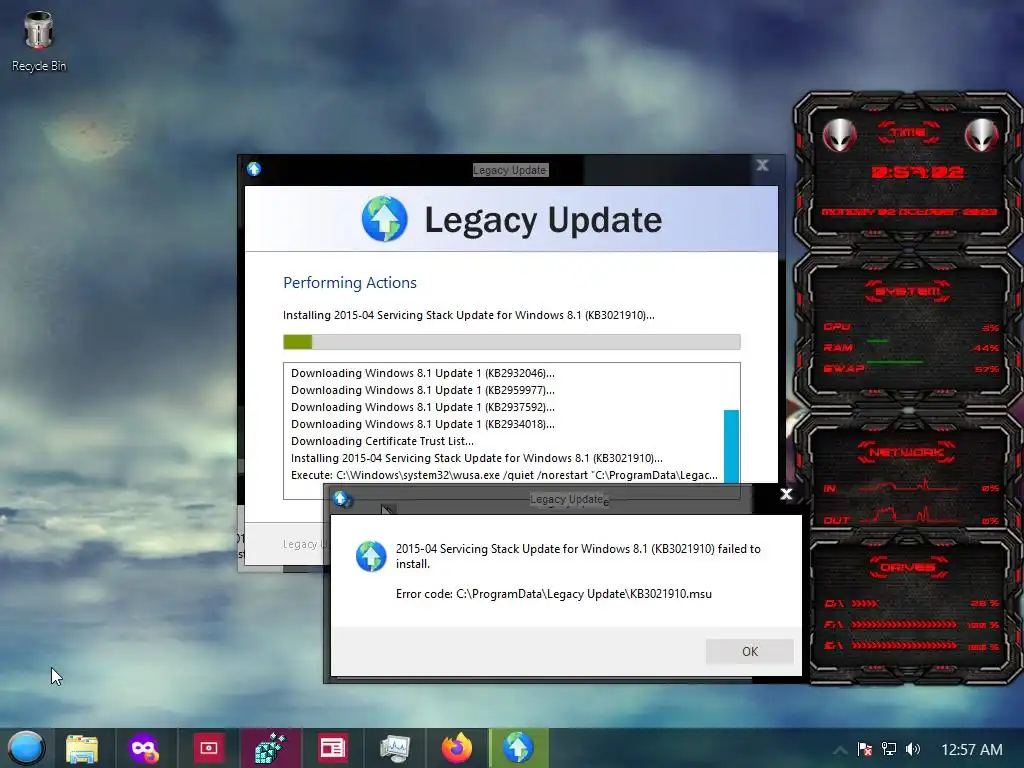
Task: Click the date line in TIME widget
Action: (909, 212)
